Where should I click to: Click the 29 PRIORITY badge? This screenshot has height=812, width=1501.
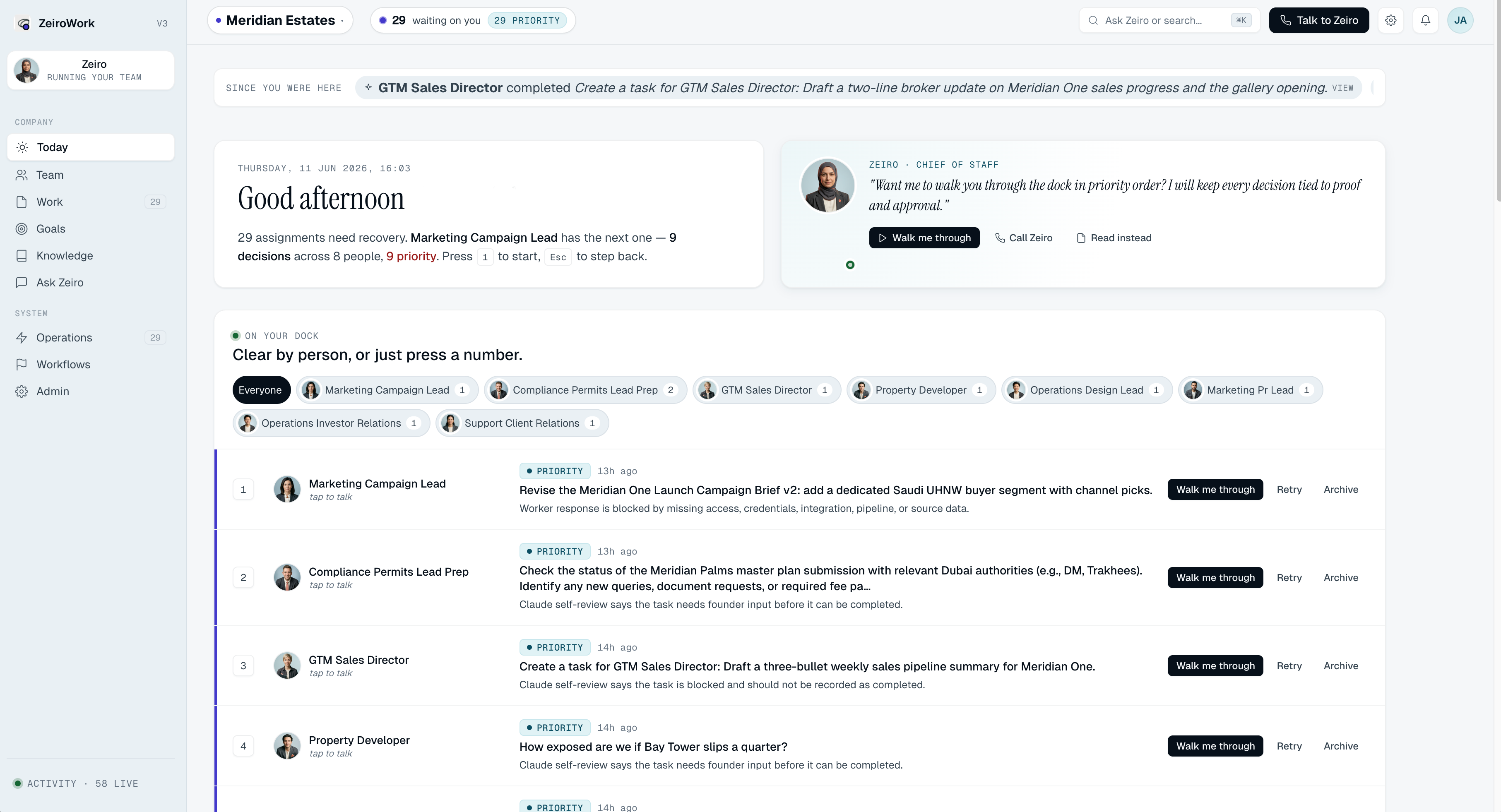point(527,20)
